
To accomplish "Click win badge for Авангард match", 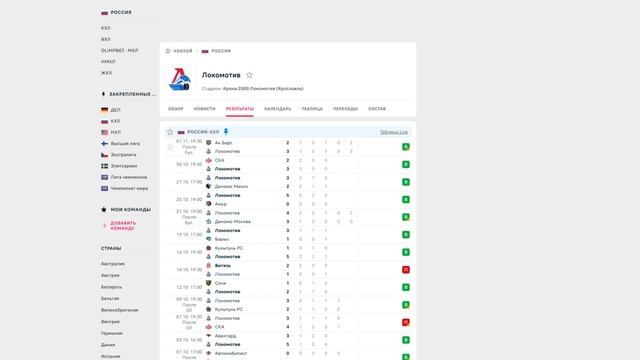I will [406, 340].
